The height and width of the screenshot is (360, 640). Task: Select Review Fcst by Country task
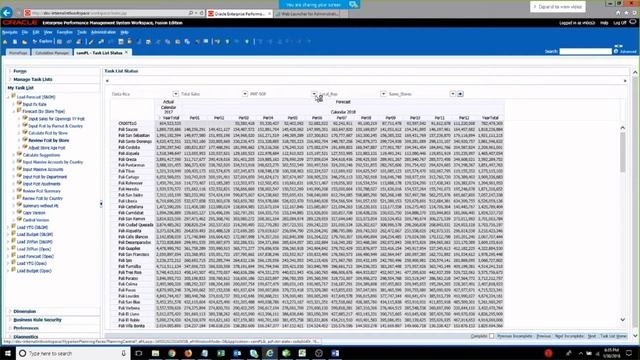pos(42,198)
